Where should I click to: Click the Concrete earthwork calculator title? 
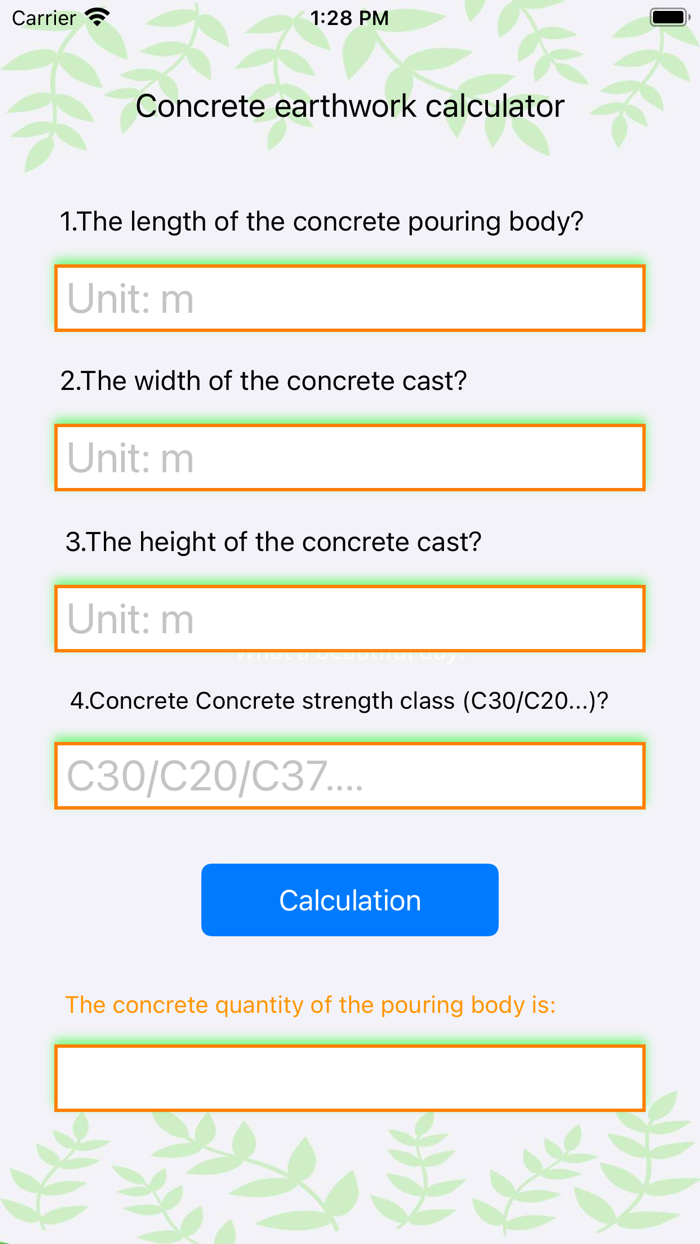tap(349, 105)
